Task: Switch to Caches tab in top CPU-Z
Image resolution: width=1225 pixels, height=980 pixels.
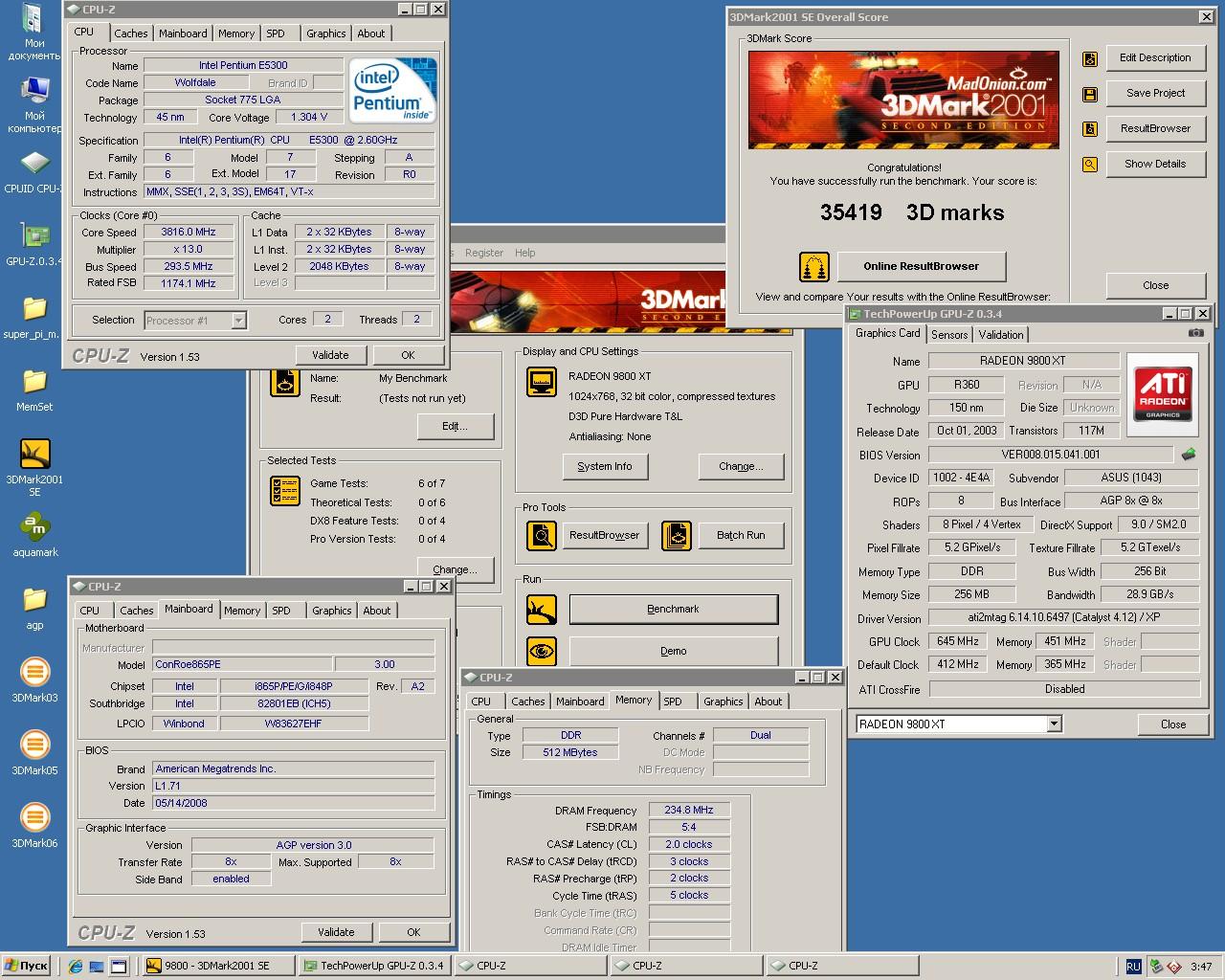Action: pyautogui.click(x=131, y=33)
